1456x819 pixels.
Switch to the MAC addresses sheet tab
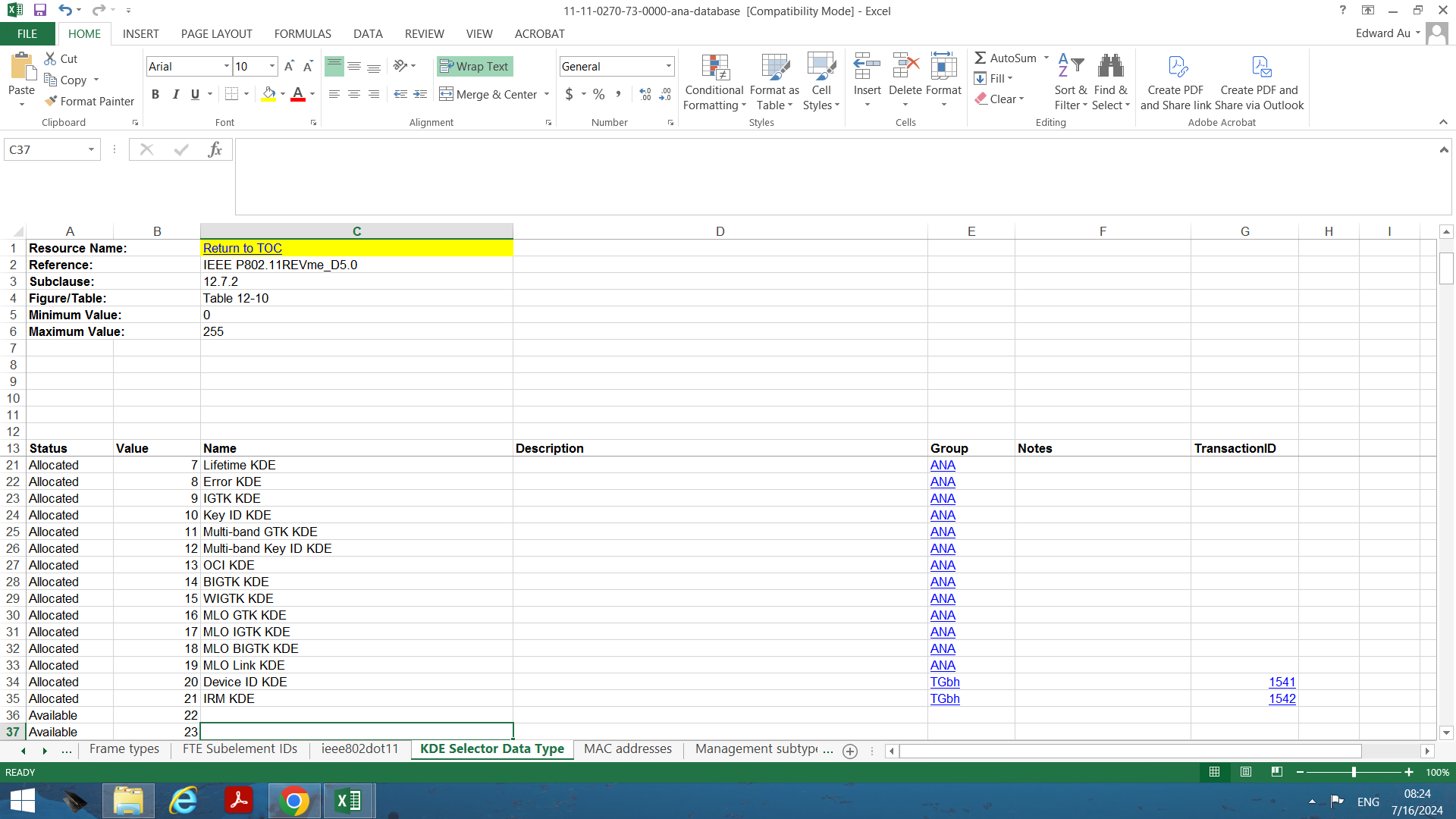628,749
